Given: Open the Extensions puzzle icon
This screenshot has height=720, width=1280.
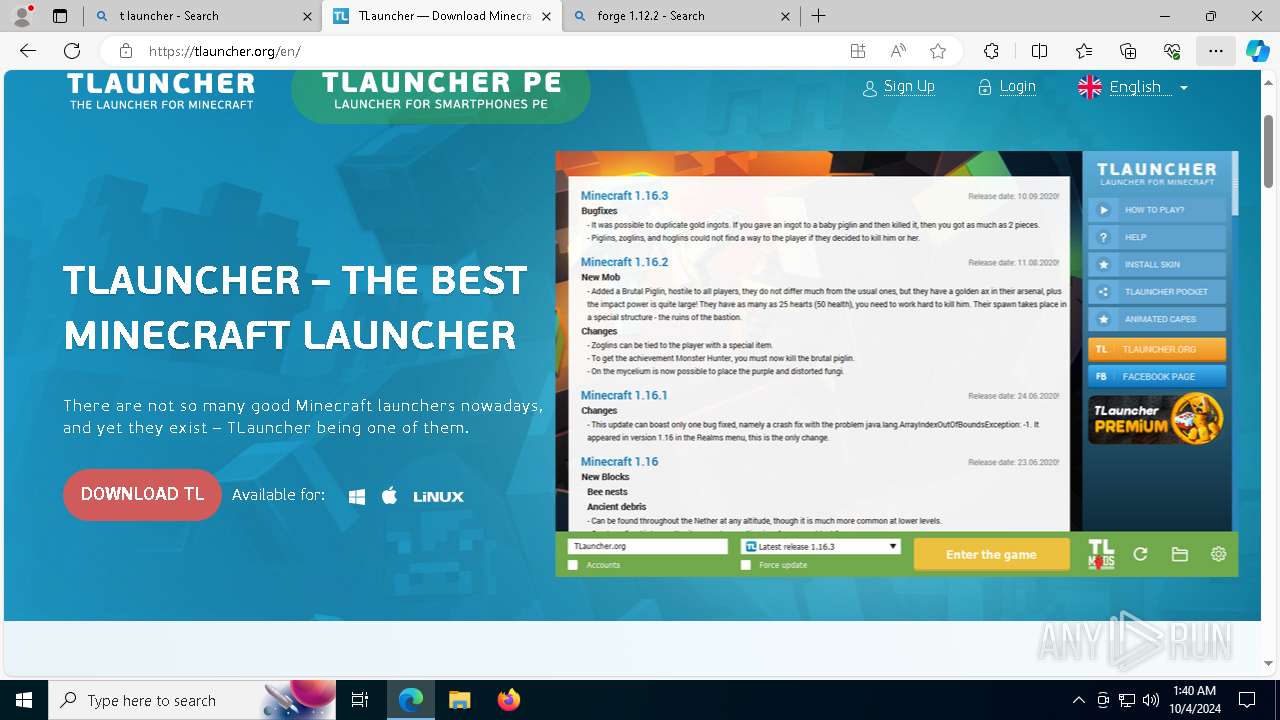Looking at the screenshot, I should pos(991,51).
